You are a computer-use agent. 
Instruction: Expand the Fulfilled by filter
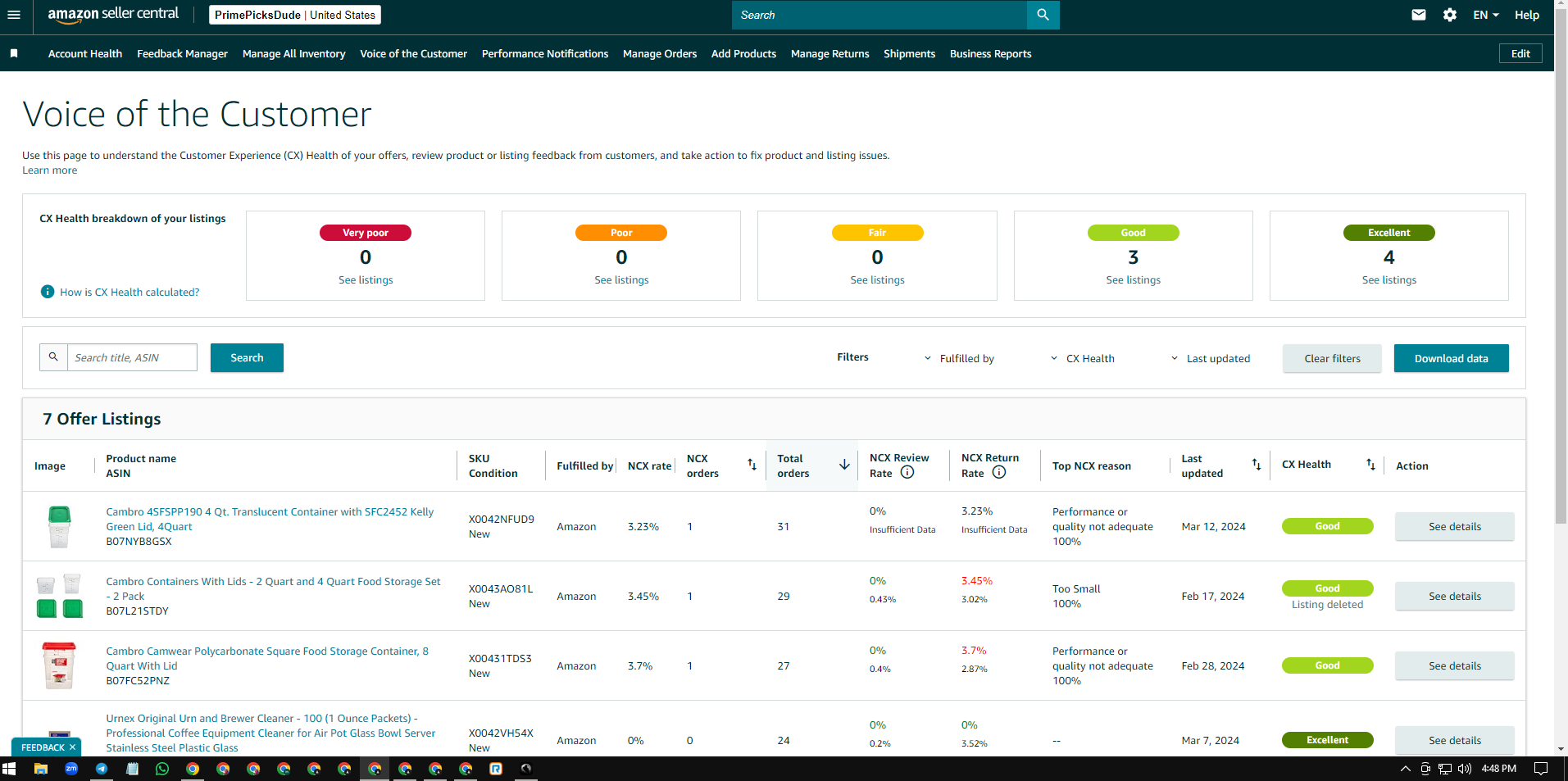[959, 358]
